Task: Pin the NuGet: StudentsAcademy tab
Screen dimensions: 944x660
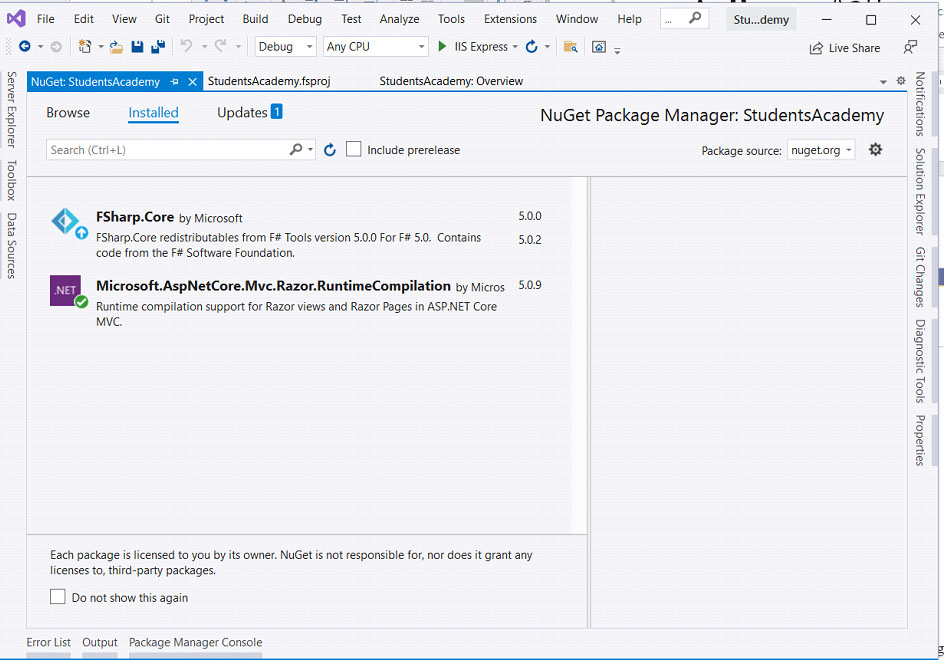Action: coord(175,81)
